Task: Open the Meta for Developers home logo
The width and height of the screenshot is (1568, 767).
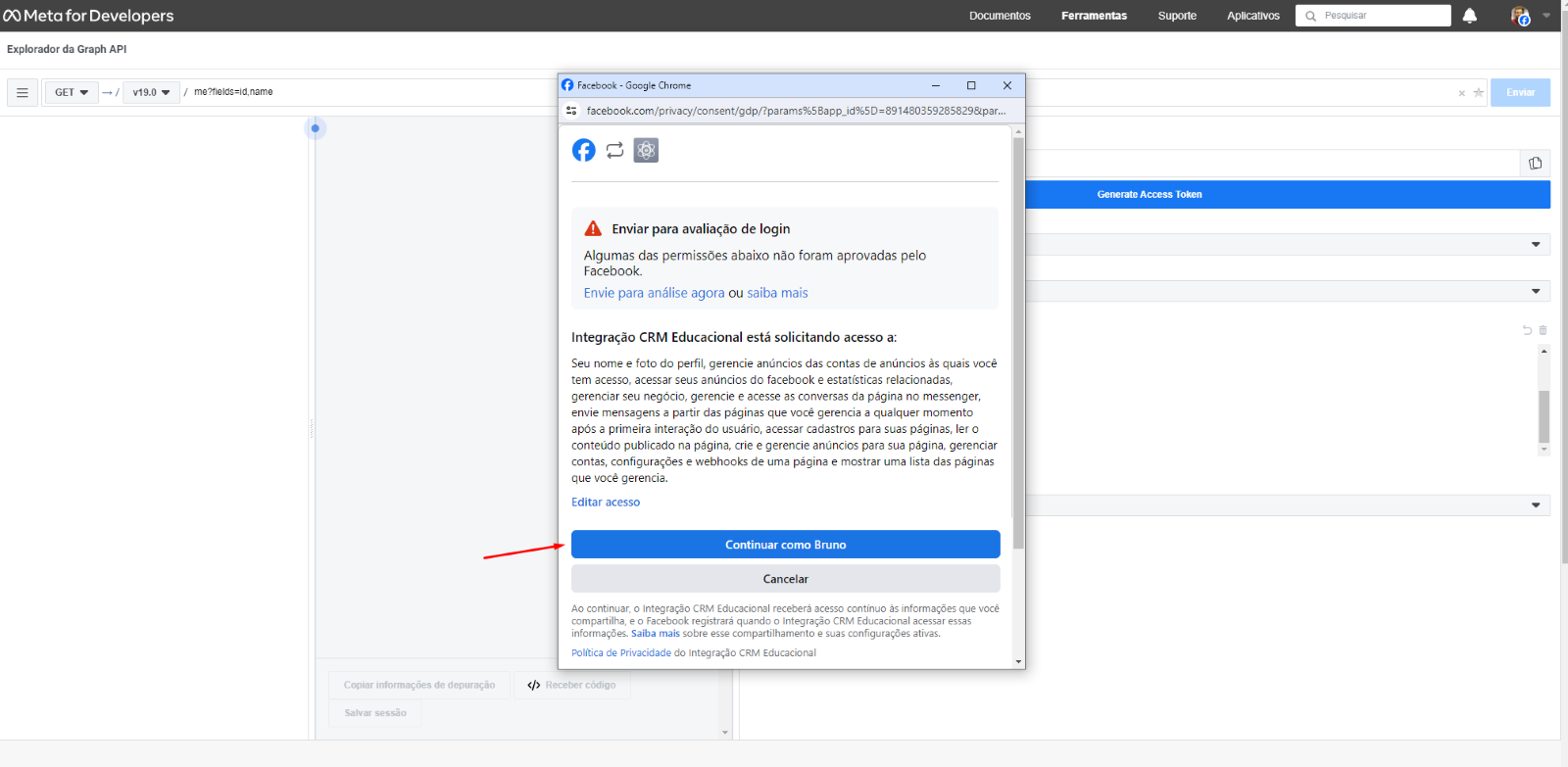Action: (x=88, y=16)
